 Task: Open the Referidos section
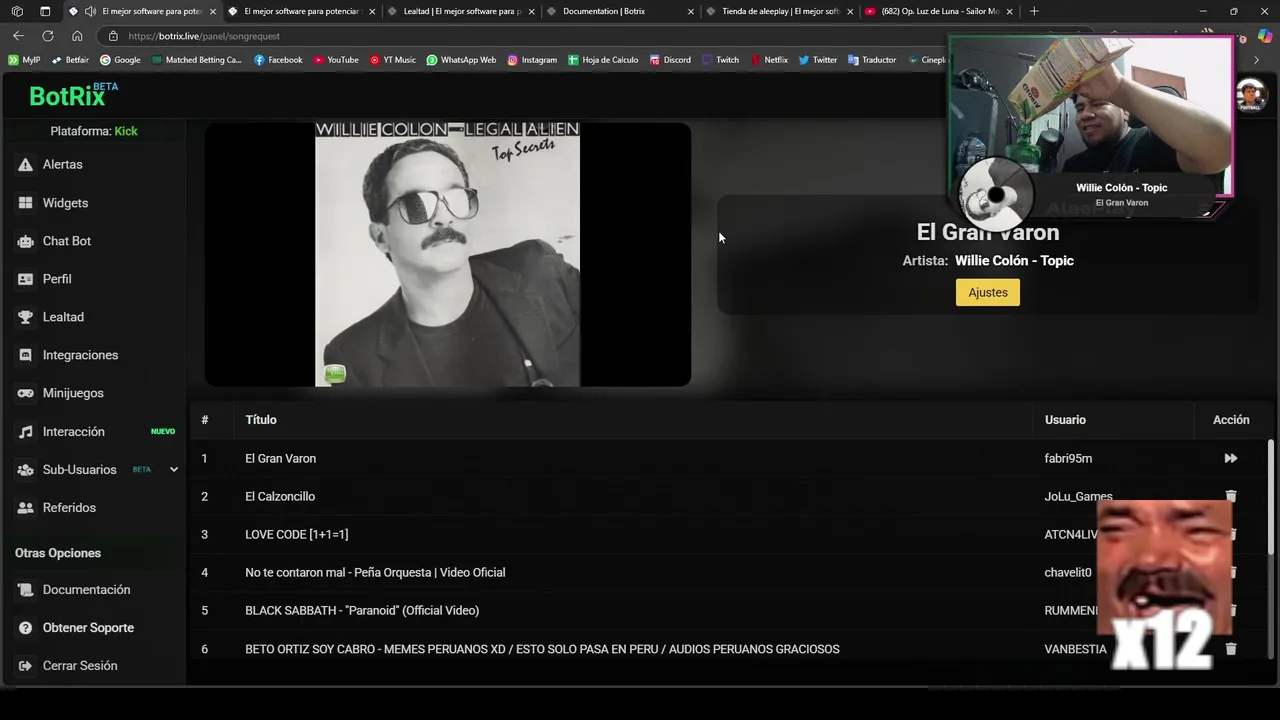(x=69, y=508)
